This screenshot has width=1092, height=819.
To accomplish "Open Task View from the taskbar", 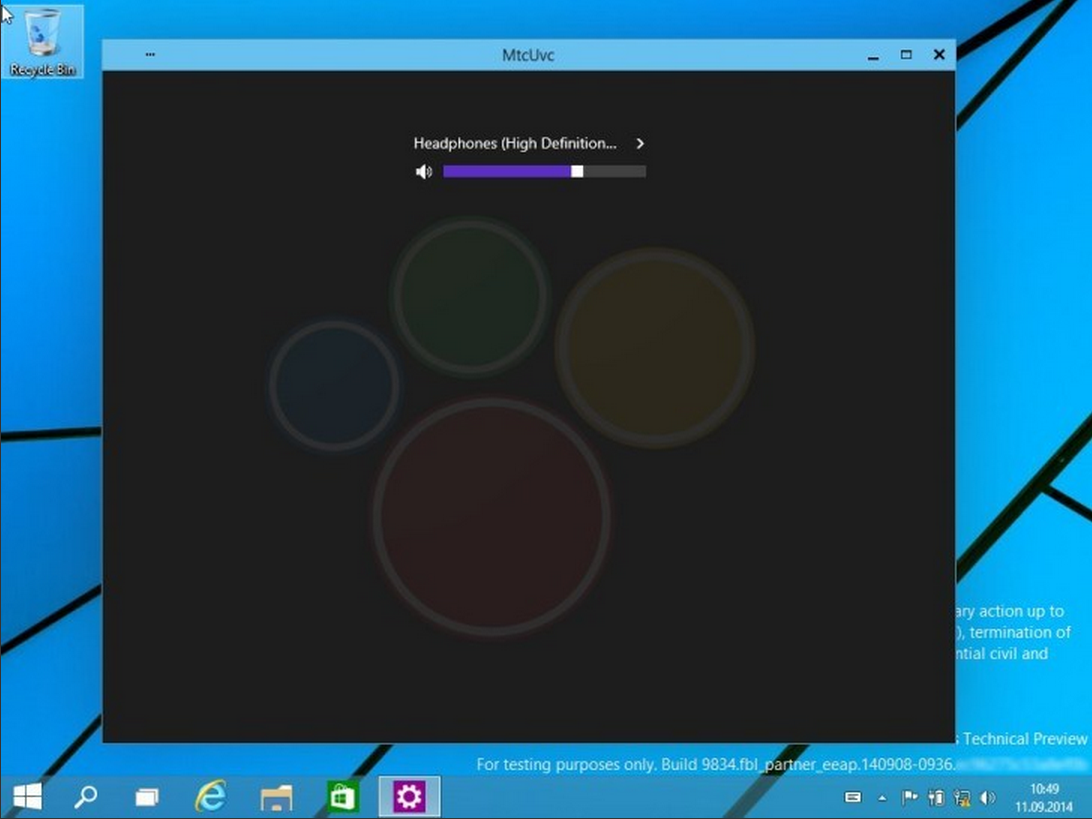I will pyautogui.click(x=147, y=797).
